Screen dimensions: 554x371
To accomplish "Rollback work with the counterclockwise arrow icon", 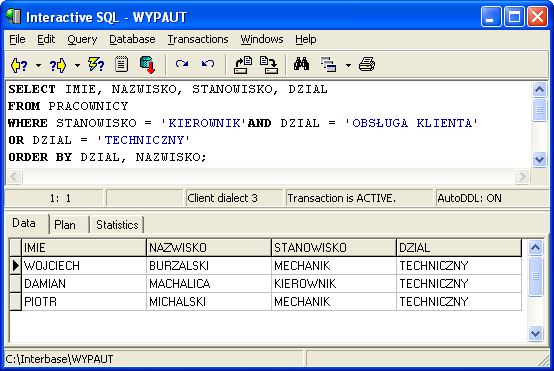I will pos(208,64).
